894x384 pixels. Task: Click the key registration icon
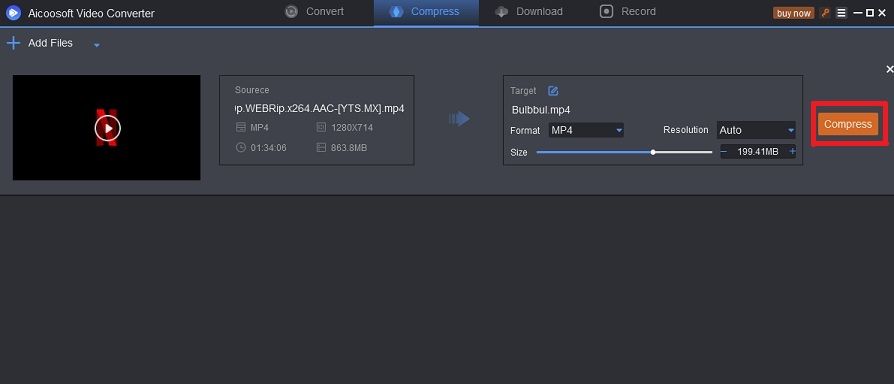coord(825,13)
